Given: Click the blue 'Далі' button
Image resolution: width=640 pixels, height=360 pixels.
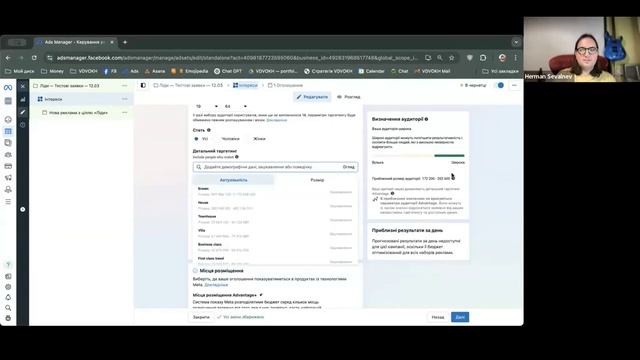Looking at the screenshot, I should coord(460,317).
